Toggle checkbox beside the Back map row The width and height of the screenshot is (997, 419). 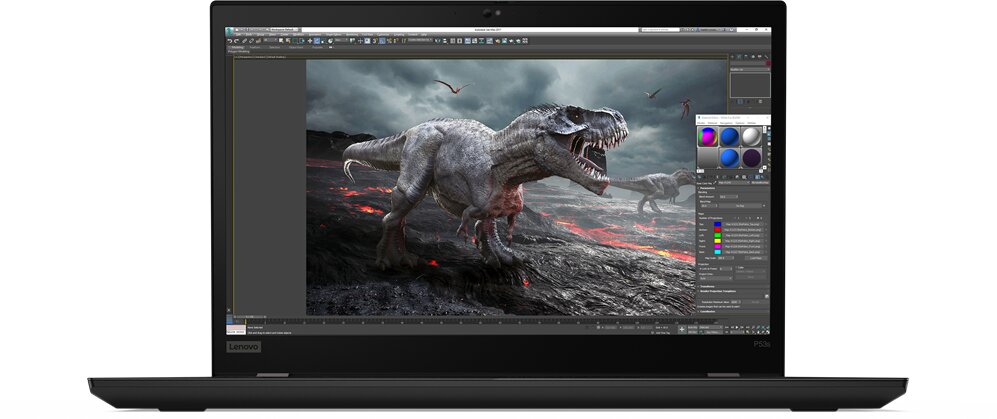(x=766, y=252)
